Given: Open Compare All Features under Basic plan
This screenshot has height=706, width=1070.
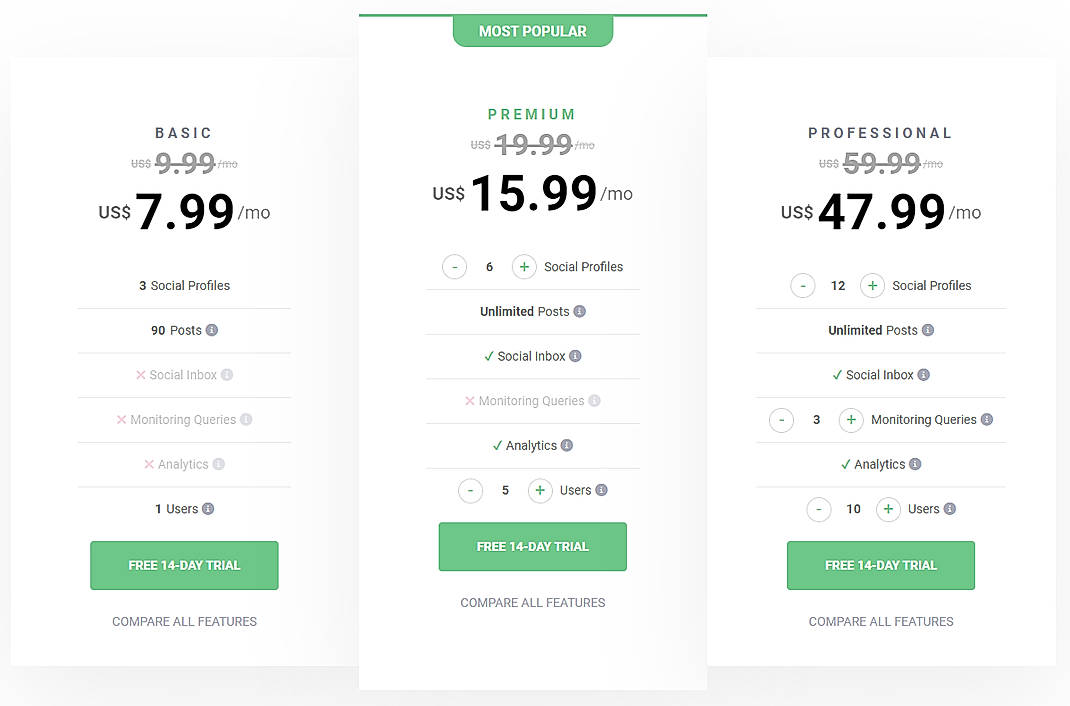Looking at the screenshot, I should [184, 621].
